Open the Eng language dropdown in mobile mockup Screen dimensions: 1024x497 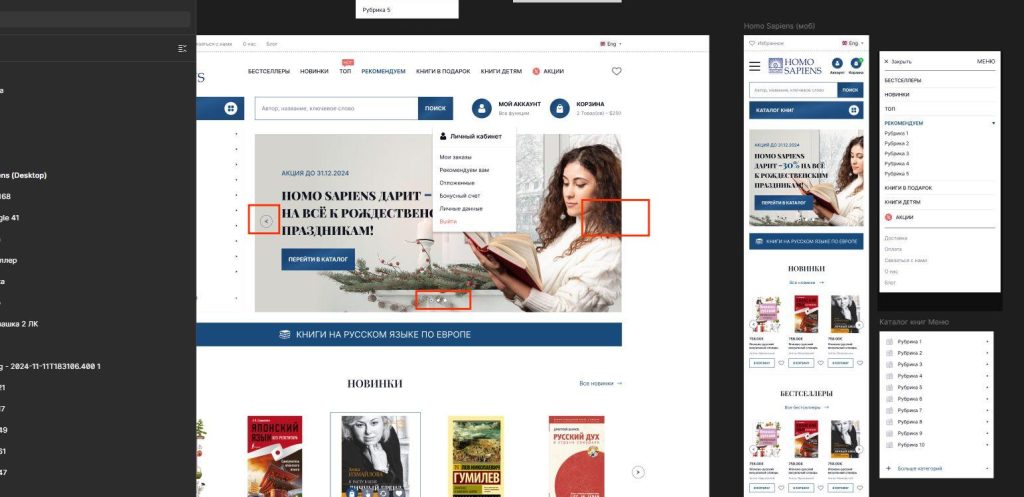pos(853,43)
